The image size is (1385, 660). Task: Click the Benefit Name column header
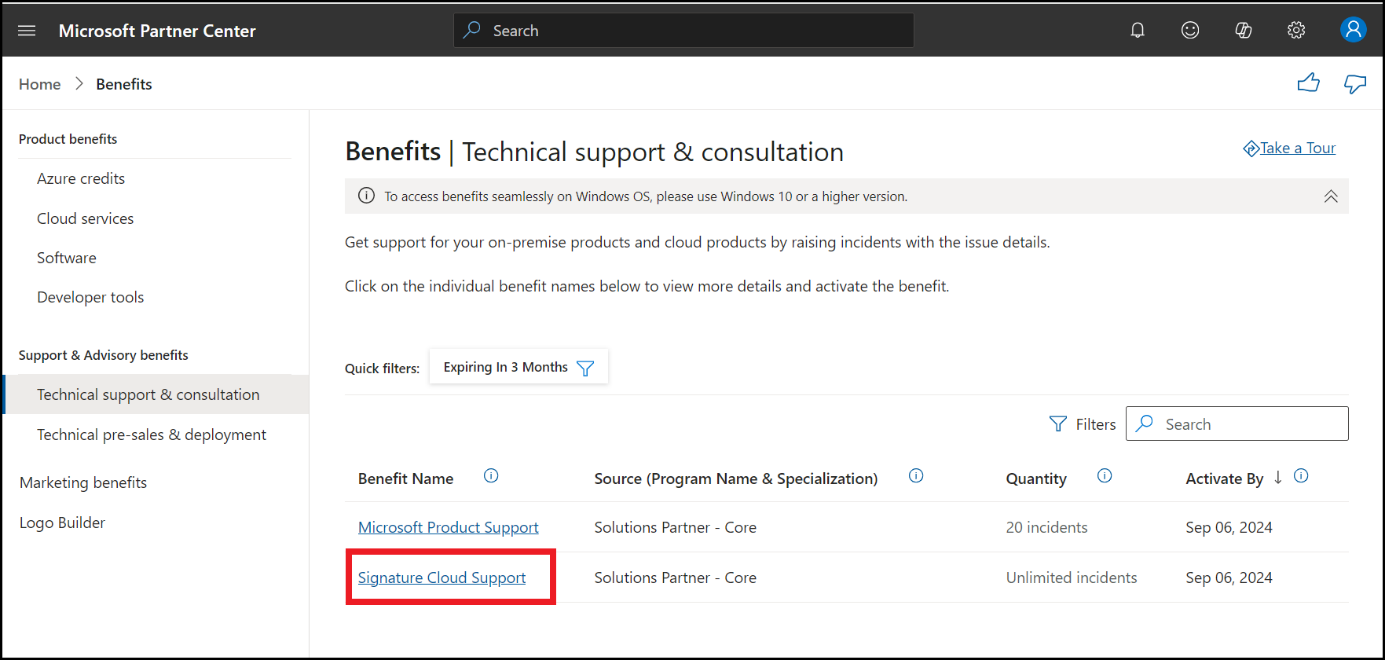point(406,478)
